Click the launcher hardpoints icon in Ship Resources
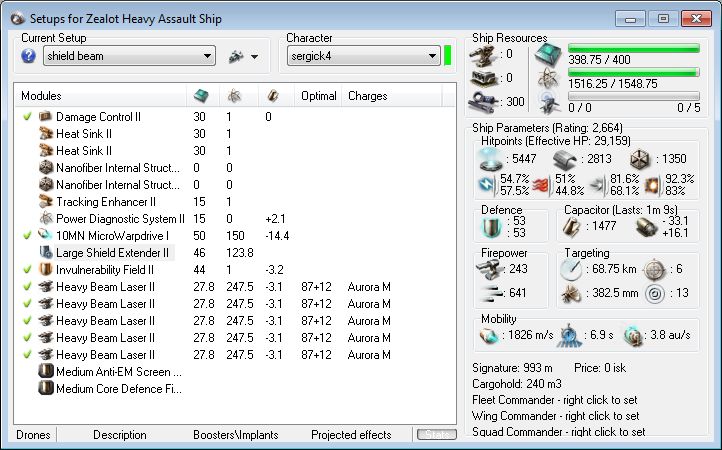722x450 pixels. click(x=482, y=78)
